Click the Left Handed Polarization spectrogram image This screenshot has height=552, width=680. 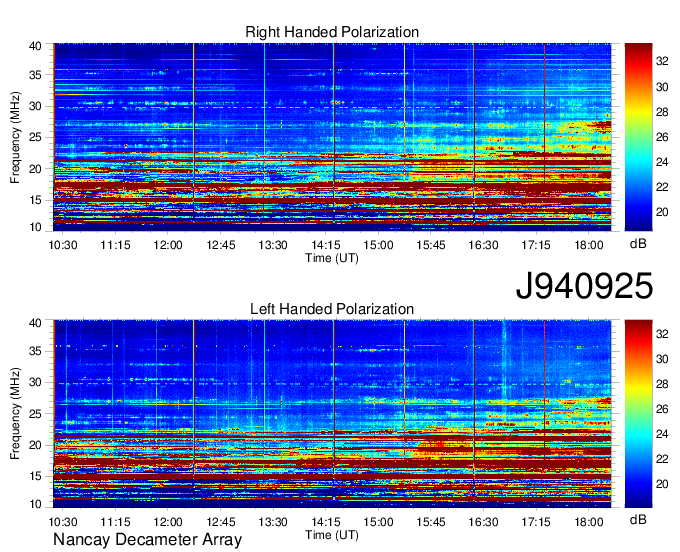[332, 414]
